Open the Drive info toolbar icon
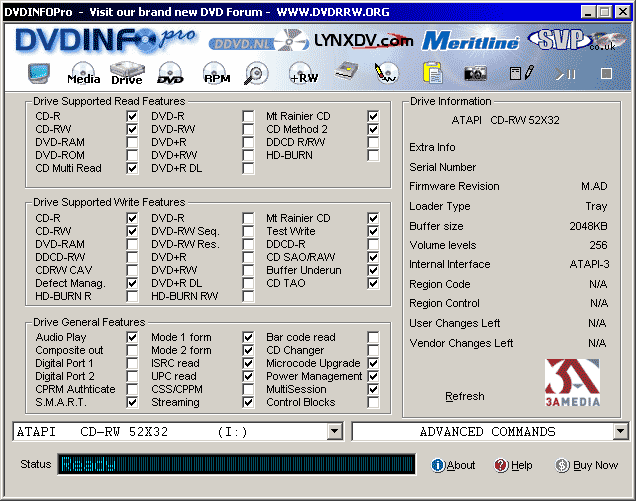Image resolution: width=636 pixels, height=501 pixels. pos(127,74)
